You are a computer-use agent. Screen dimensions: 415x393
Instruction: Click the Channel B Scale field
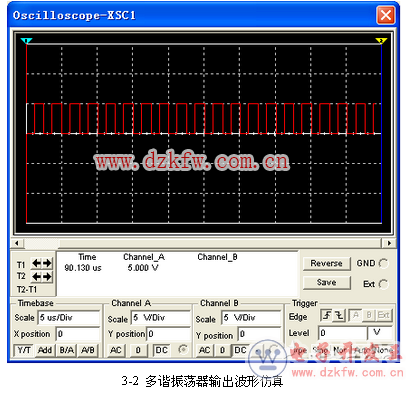point(251,318)
